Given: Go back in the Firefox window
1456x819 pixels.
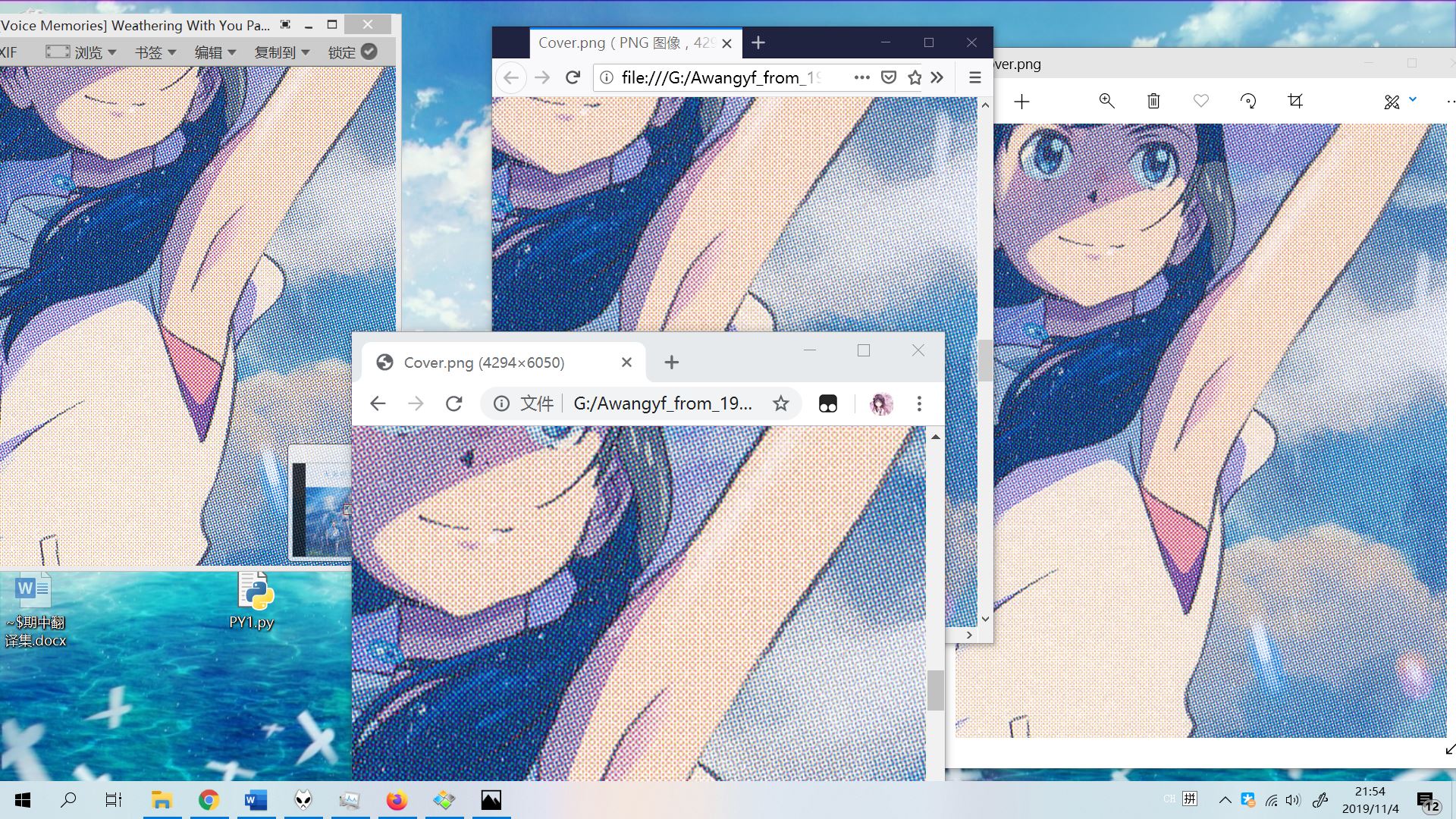Looking at the screenshot, I should [x=511, y=77].
